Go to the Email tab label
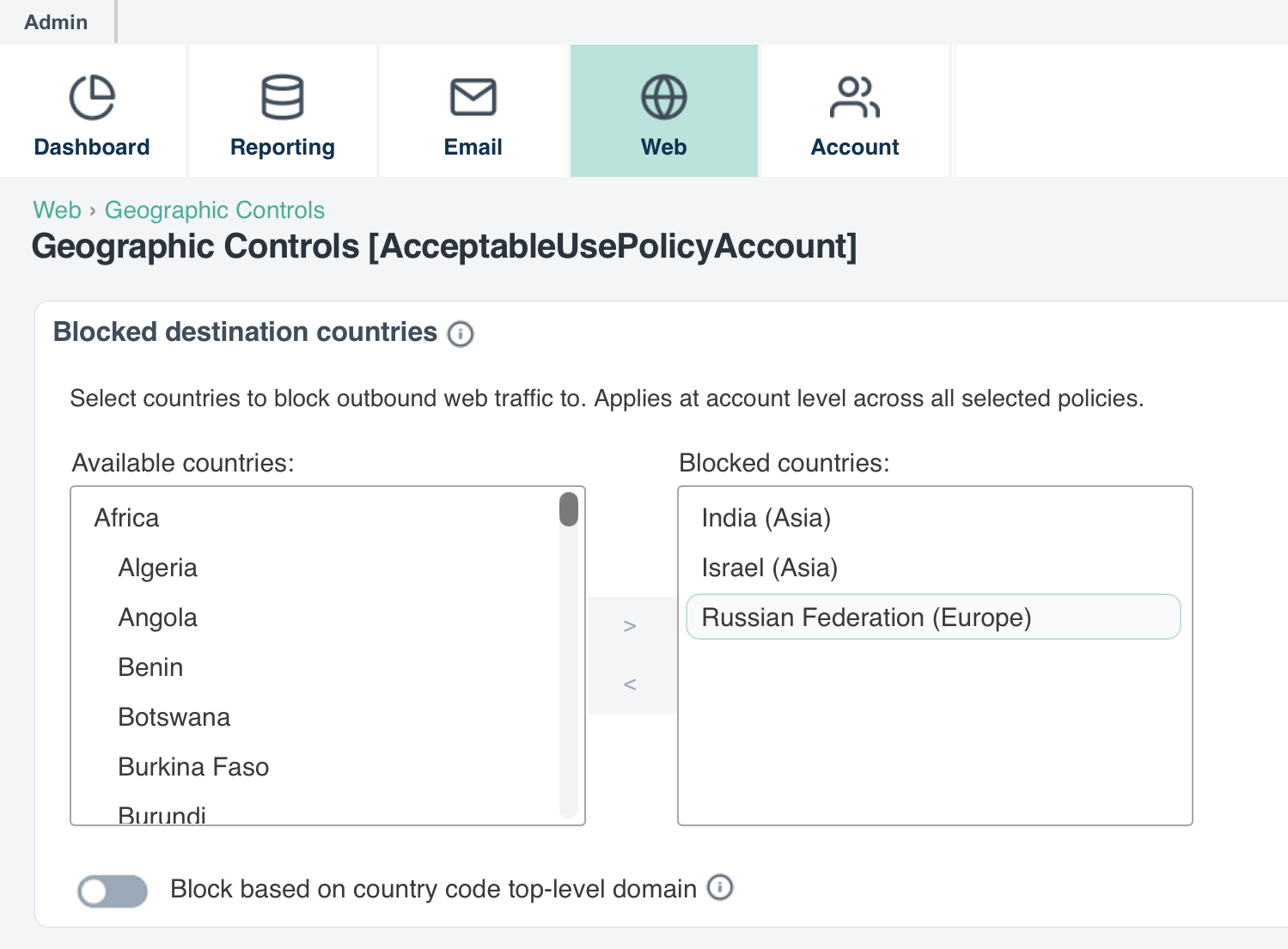Viewport: 1288px width, 949px height. (x=473, y=147)
